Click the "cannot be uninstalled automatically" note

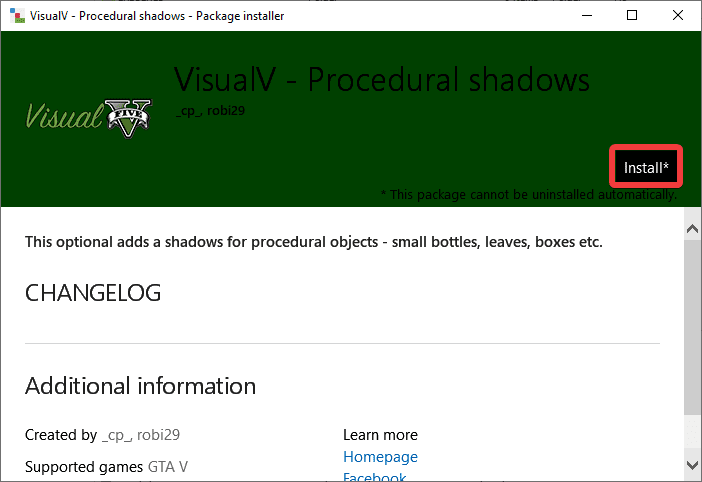tap(529, 194)
